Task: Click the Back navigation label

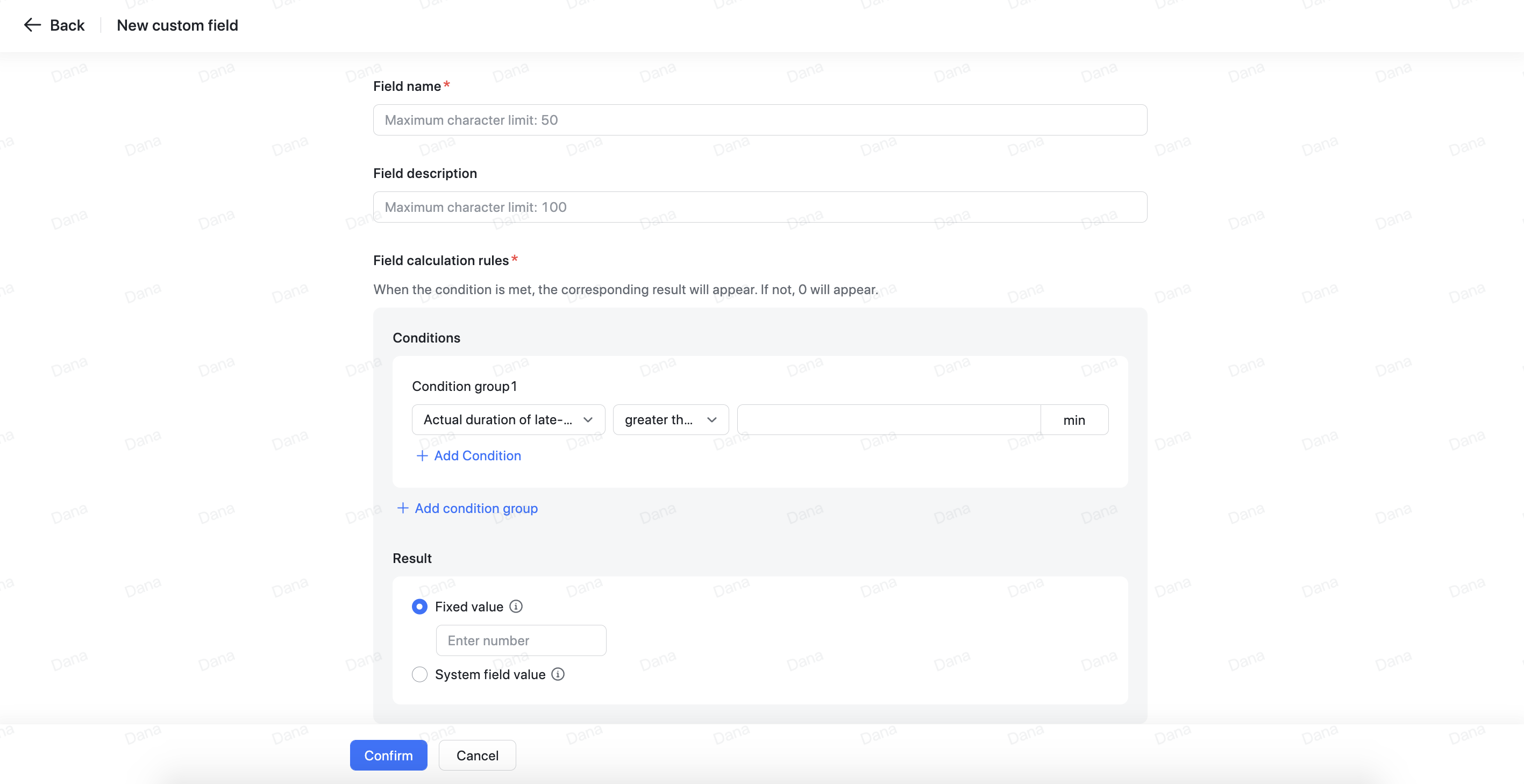Action: pyautogui.click(x=67, y=25)
